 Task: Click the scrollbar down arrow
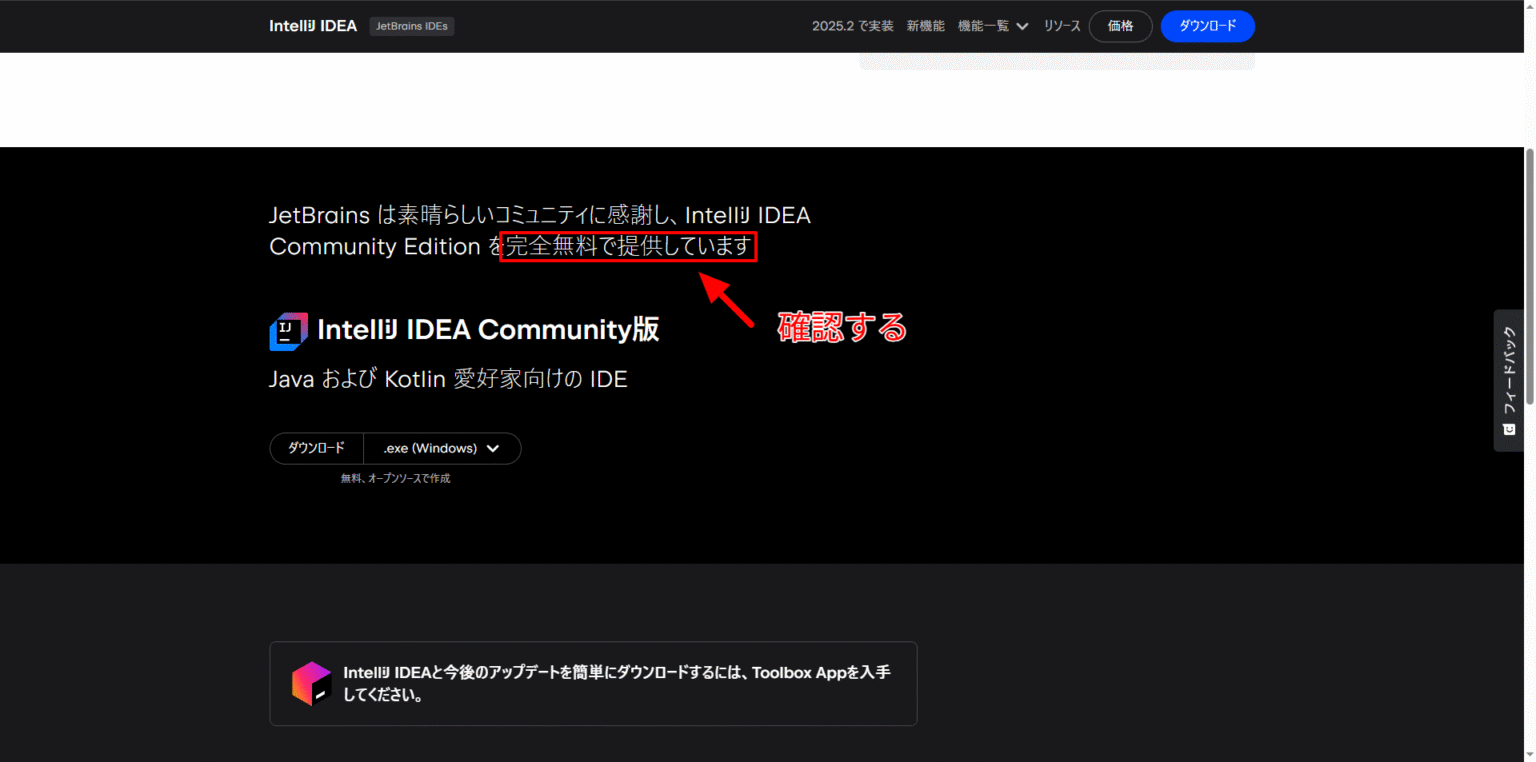click(1528, 755)
